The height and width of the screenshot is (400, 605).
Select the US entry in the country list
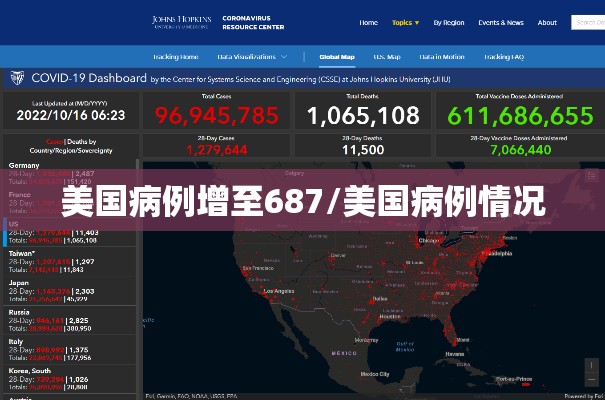coord(69,232)
